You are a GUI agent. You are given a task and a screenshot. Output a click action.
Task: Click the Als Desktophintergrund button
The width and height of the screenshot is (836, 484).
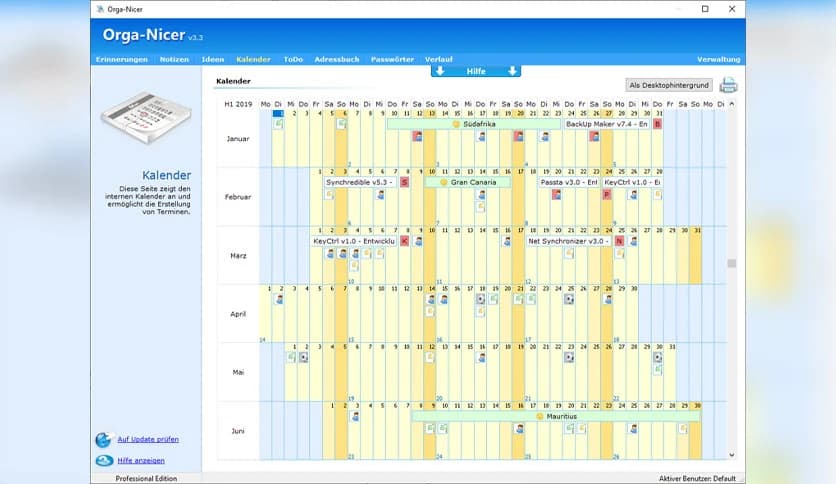pyautogui.click(x=669, y=85)
